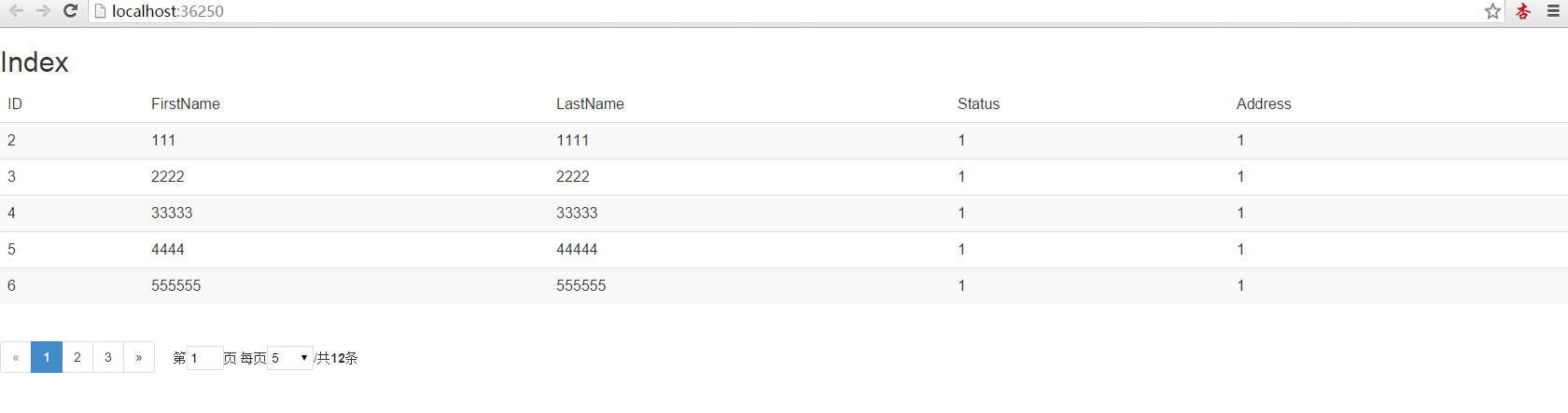Click the Status column header
This screenshot has height=413, width=1568.
[x=978, y=103]
